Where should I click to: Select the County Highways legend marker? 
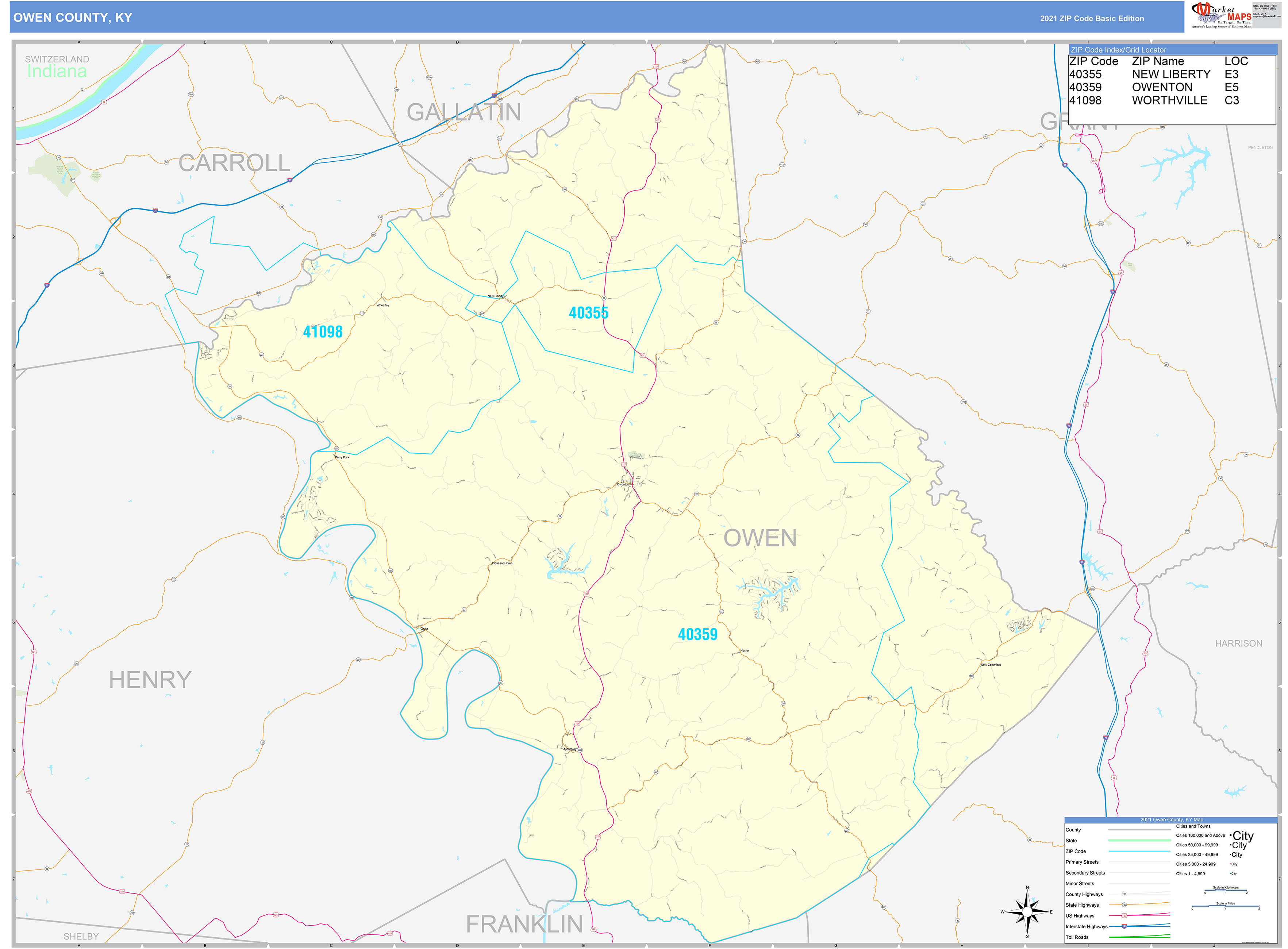pyautogui.click(x=1124, y=894)
